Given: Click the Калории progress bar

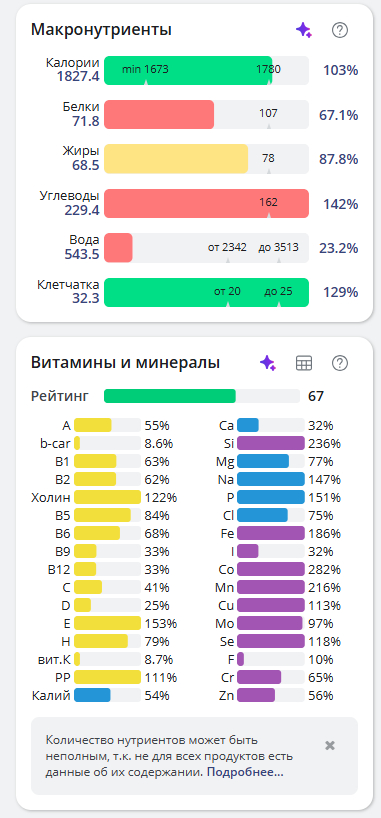Looking at the screenshot, I should 207,70.
